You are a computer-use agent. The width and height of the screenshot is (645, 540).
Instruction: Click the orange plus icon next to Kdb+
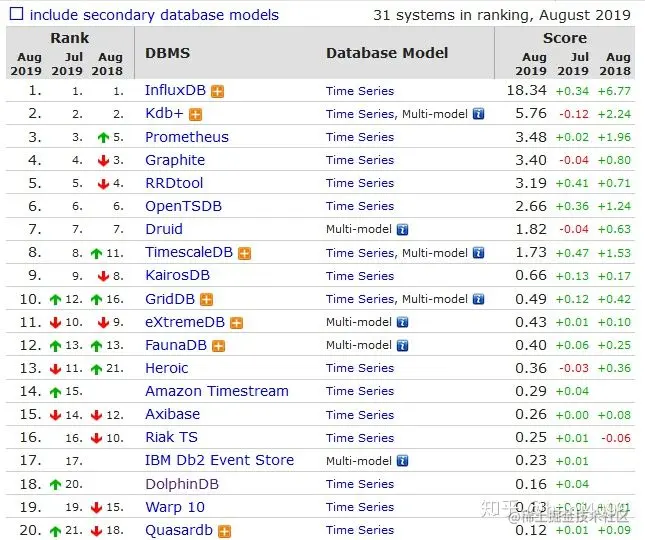[195, 115]
